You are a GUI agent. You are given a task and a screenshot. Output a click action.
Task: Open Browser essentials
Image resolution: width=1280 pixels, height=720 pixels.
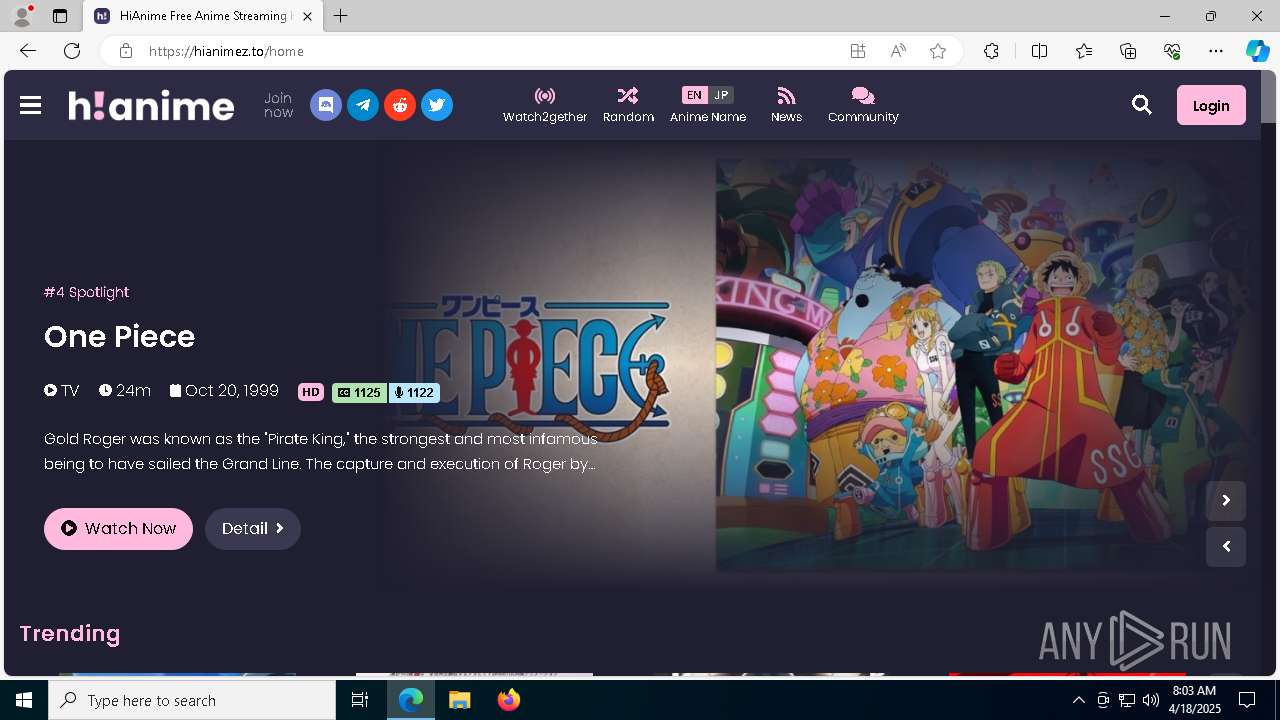click(x=1172, y=51)
